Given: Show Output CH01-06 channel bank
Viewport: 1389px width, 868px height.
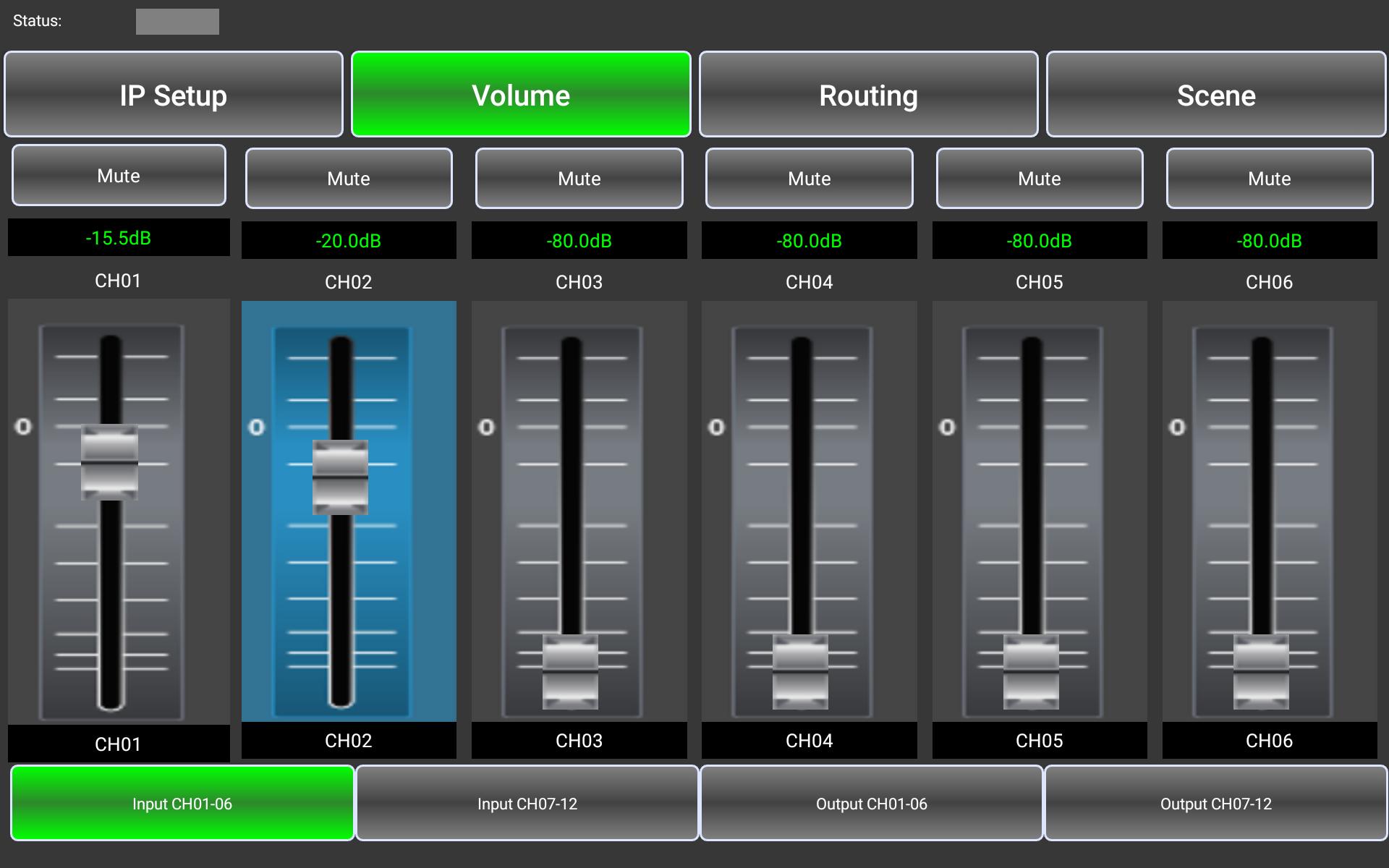Looking at the screenshot, I should 872,803.
